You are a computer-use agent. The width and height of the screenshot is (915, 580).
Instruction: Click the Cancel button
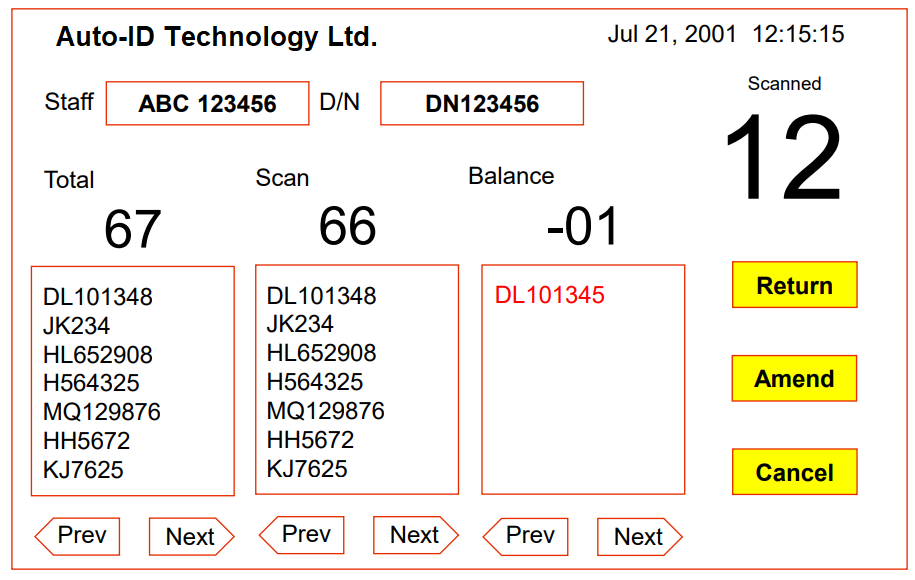(794, 472)
